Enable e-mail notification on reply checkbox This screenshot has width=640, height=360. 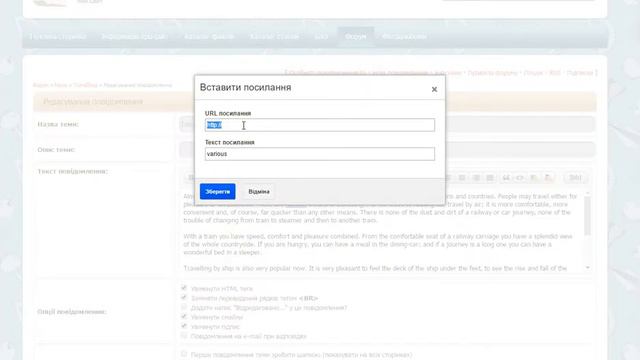184,336
